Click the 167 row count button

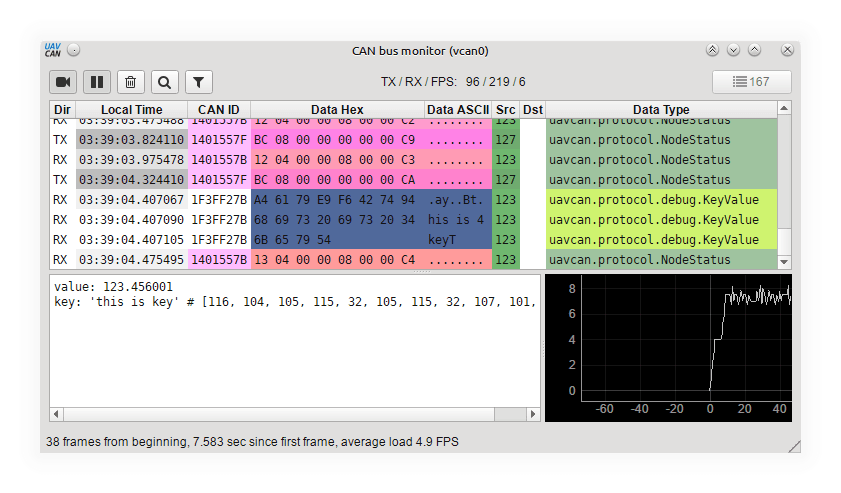tap(751, 82)
